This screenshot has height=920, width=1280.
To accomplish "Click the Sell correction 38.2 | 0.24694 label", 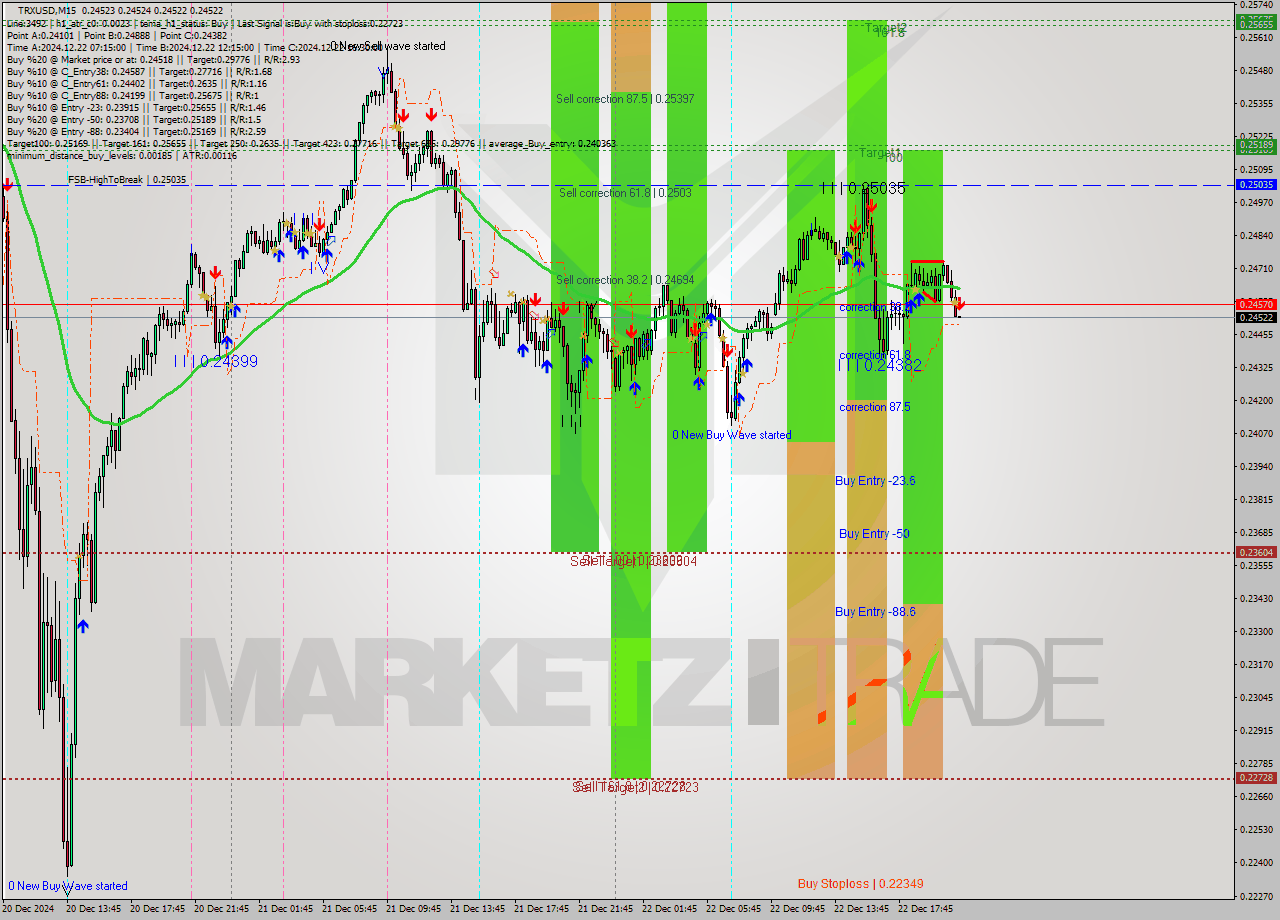I will [625, 280].
